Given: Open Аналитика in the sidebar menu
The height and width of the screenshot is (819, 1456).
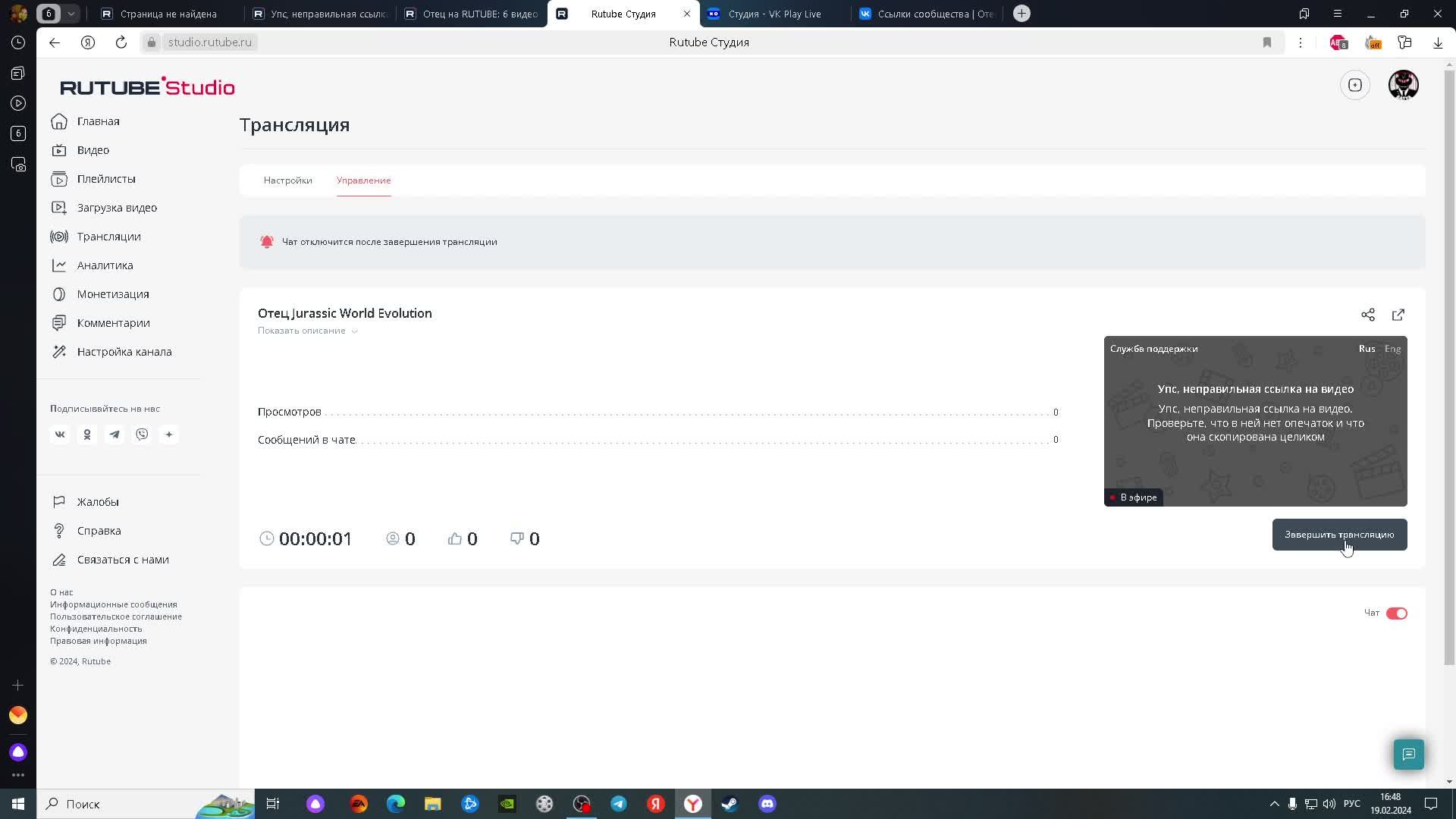Looking at the screenshot, I should pos(105,265).
